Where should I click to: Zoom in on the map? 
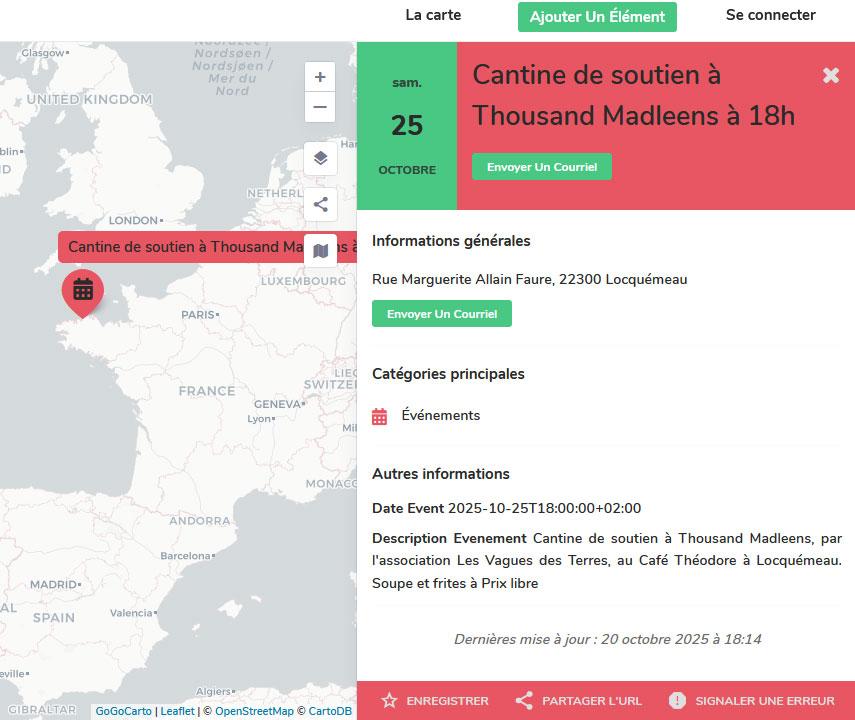pyautogui.click(x=320, y=77)
